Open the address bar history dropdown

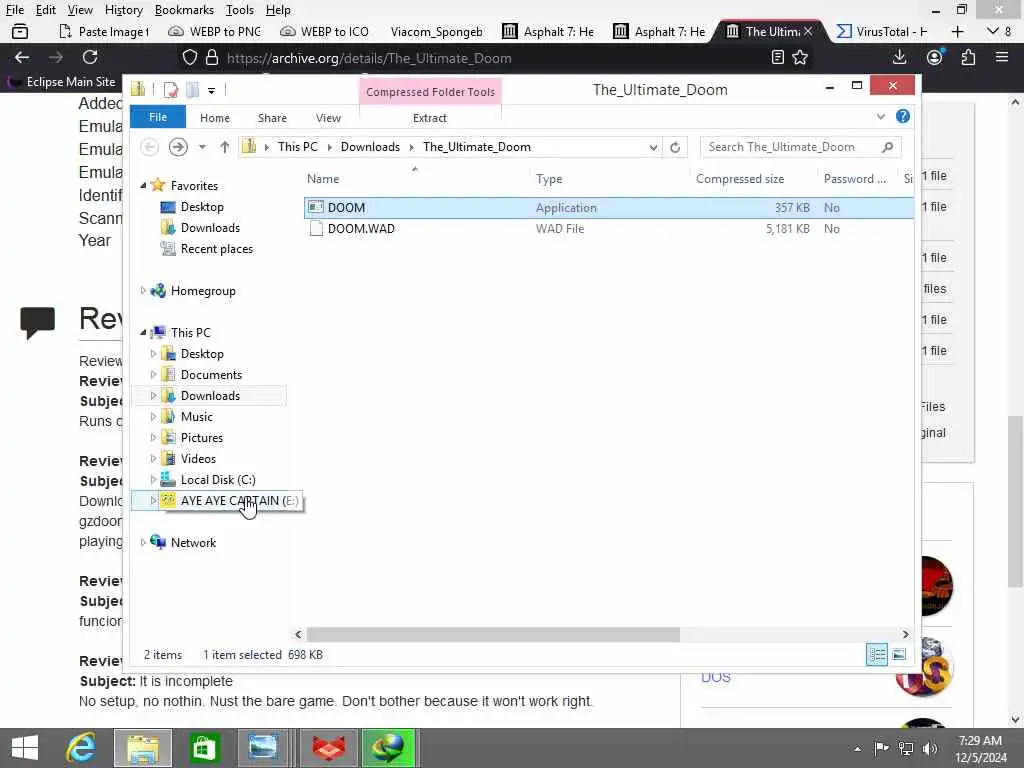(x=652, y=147)
